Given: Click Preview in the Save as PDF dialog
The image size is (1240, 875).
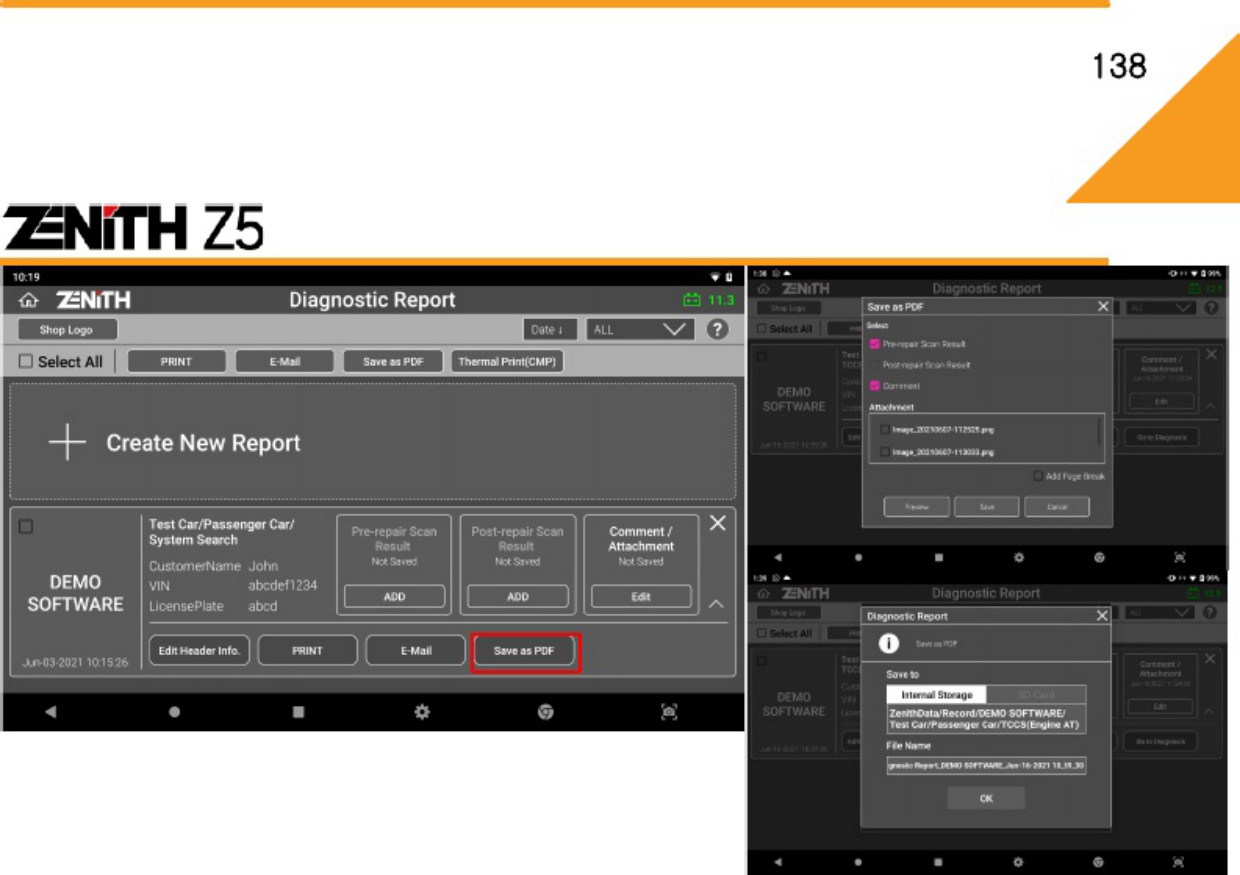Looking at the screenshot, I should coord(917,507).
